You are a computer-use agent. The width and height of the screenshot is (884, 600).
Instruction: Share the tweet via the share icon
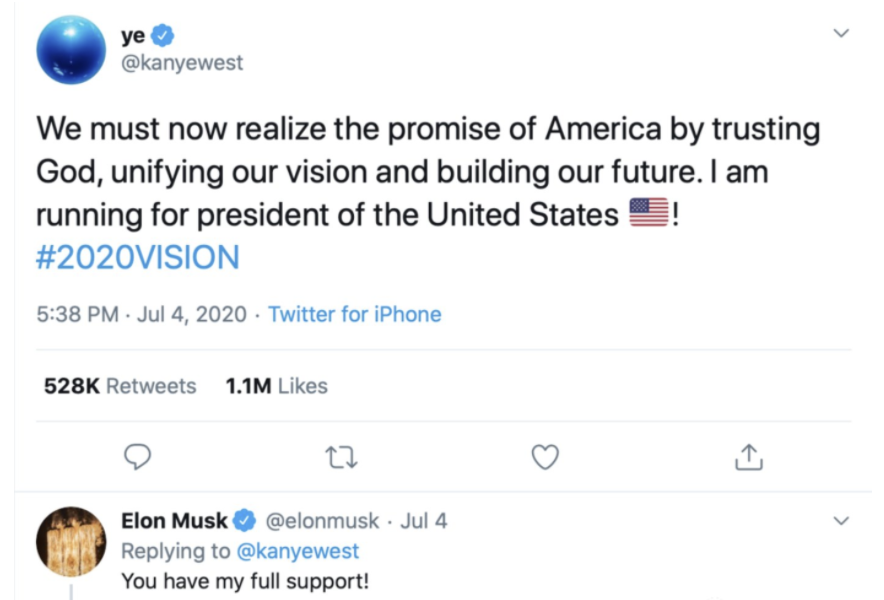(x=749, y=457)
